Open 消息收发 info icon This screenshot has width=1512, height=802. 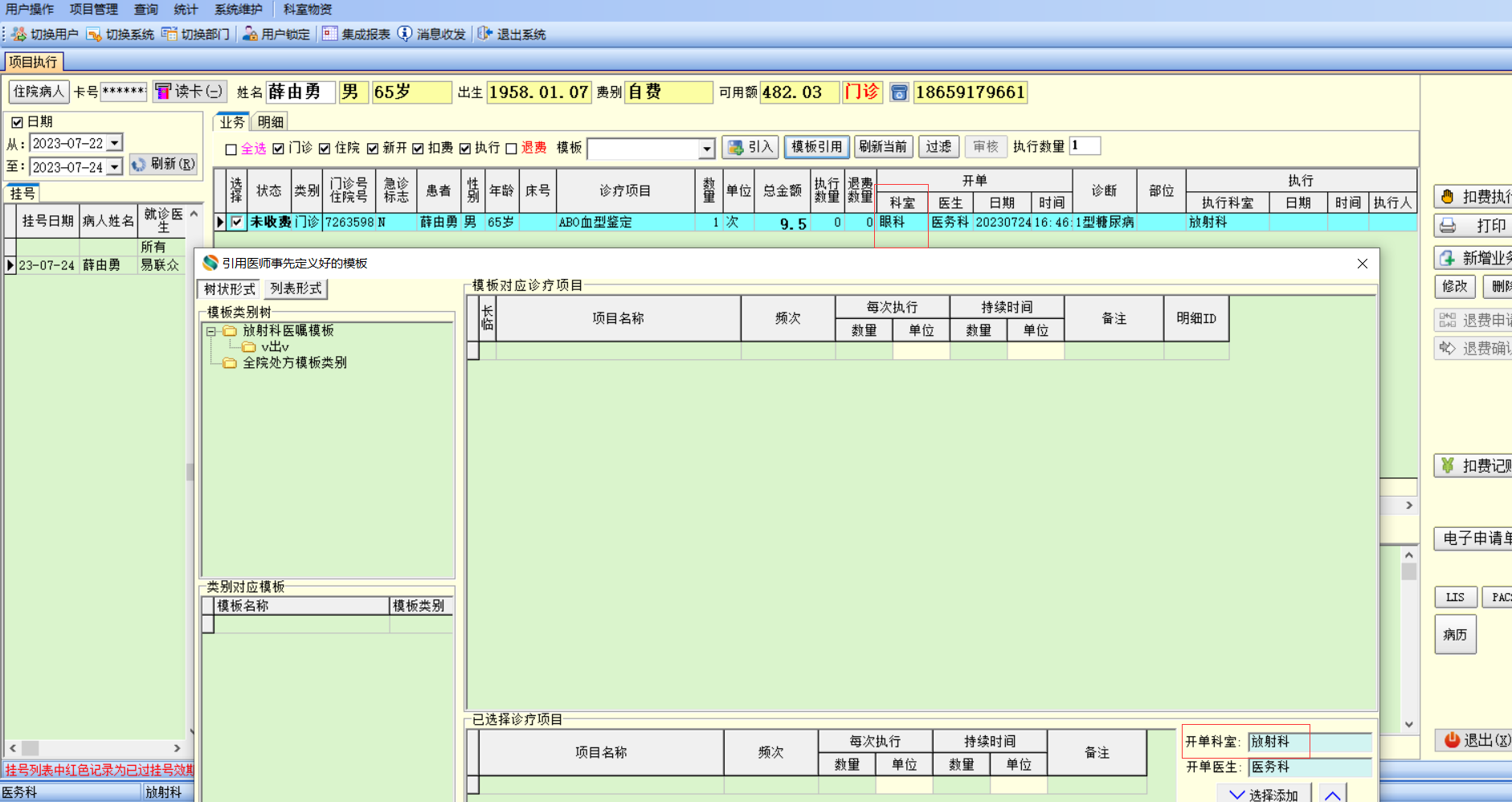(405, 34)
